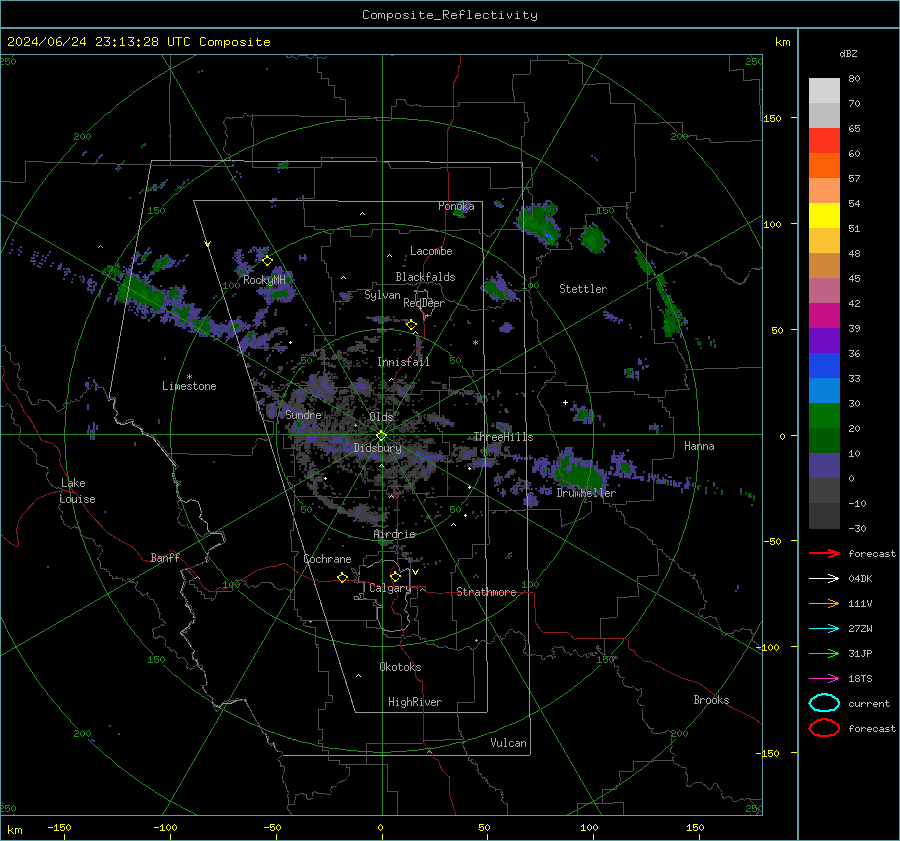
Task: Click the Sylvan label
Action: click(x=382, y=296)
